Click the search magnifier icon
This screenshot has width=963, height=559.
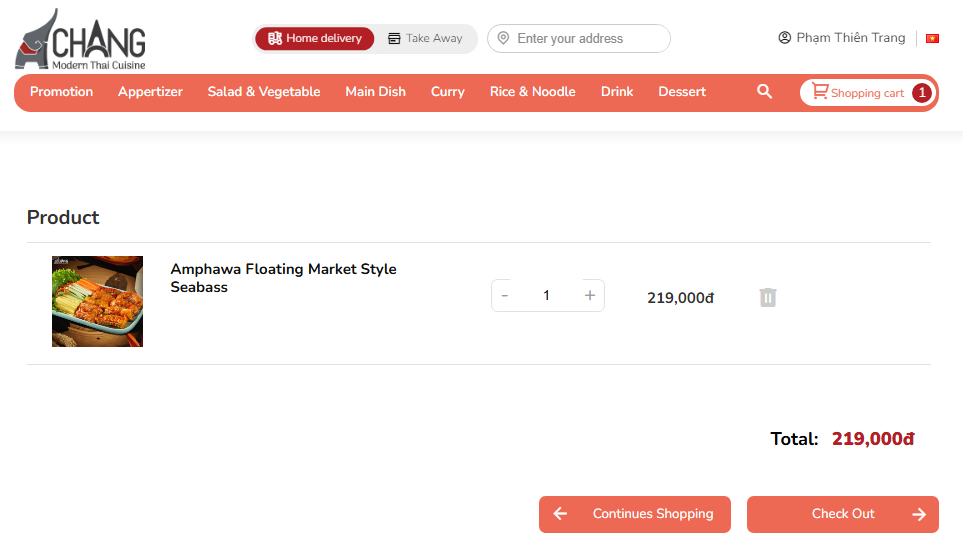(764, 92)
